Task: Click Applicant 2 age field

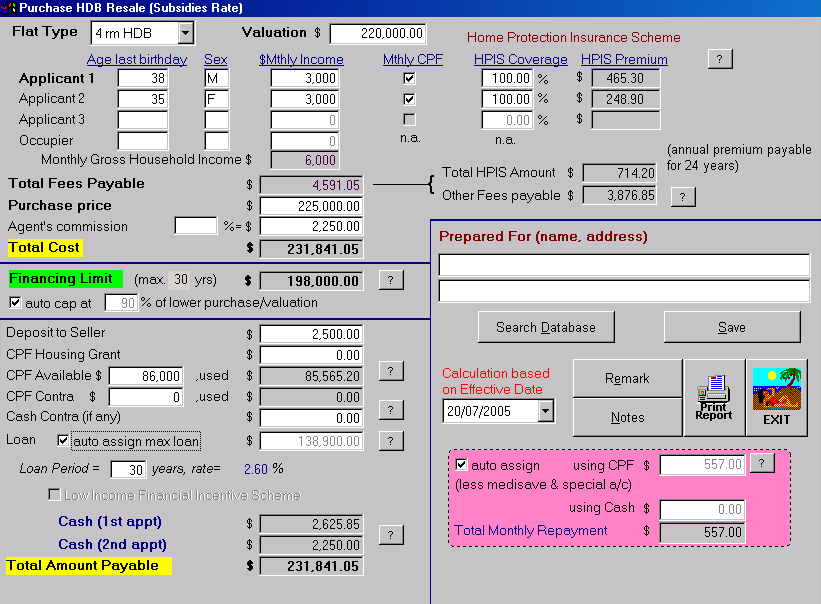Action: pos(142,99)
